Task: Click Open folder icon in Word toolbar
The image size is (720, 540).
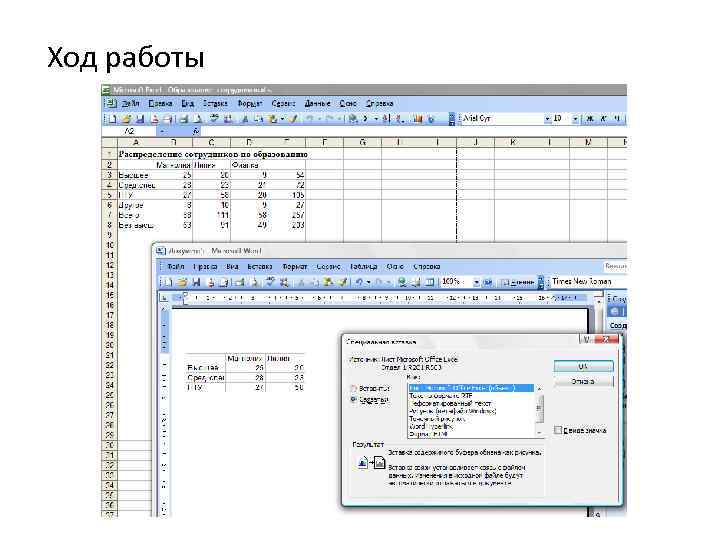Action: 182,282
